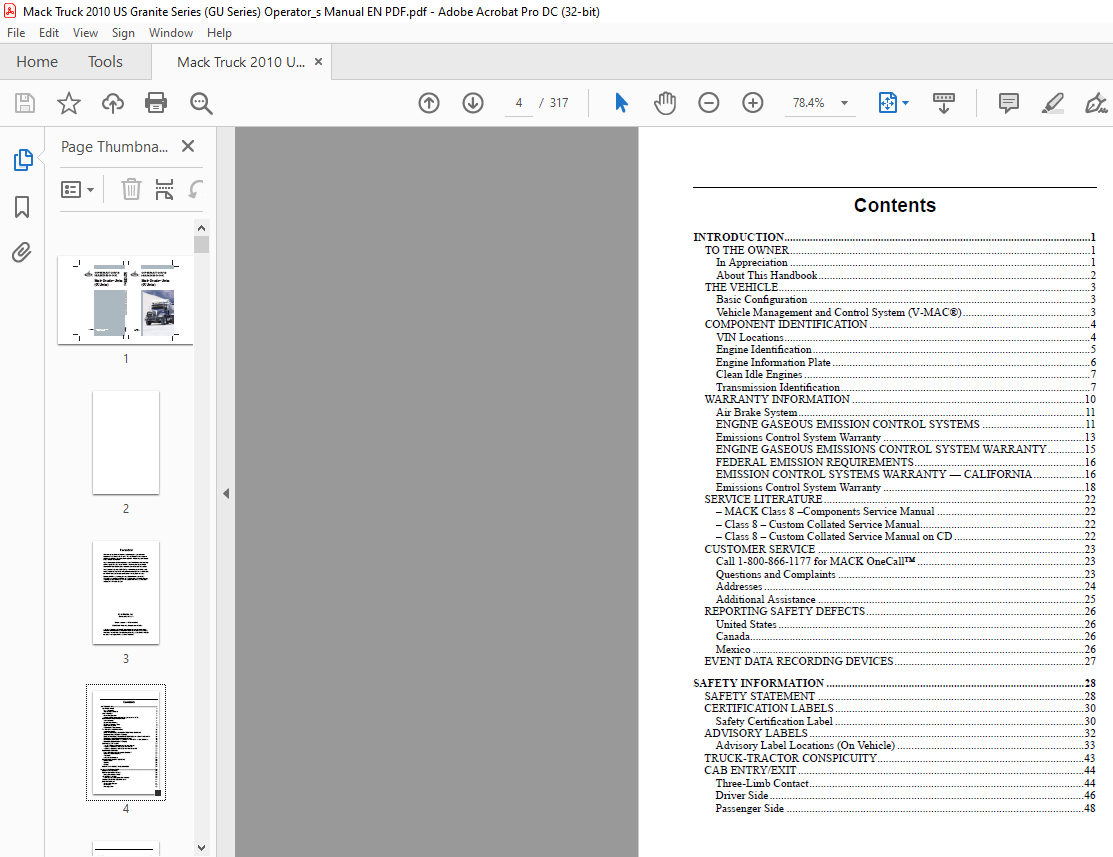The width and height of the screenshot is (1113, 857).
Task: Click EVENT DATA RECORDING DEVICES entry
Action: (x=900, y=661)
